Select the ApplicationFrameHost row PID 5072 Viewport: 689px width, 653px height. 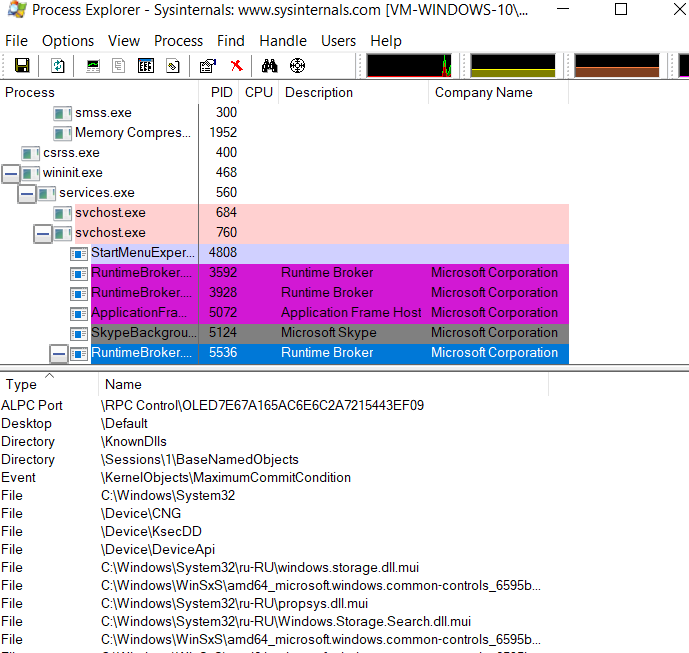point(284,313)
